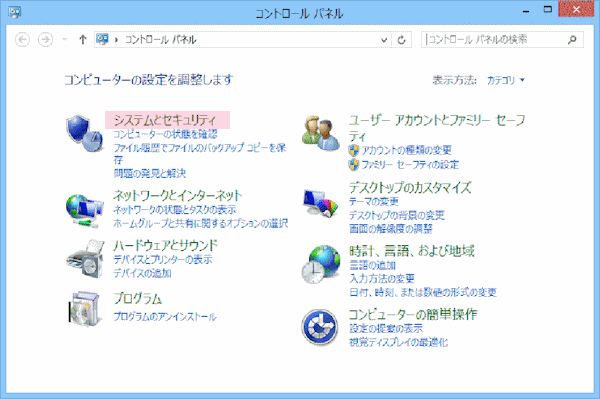Click the search magnifier icon
The height and width of the screenshot is (399, 600).
(572, 39)
